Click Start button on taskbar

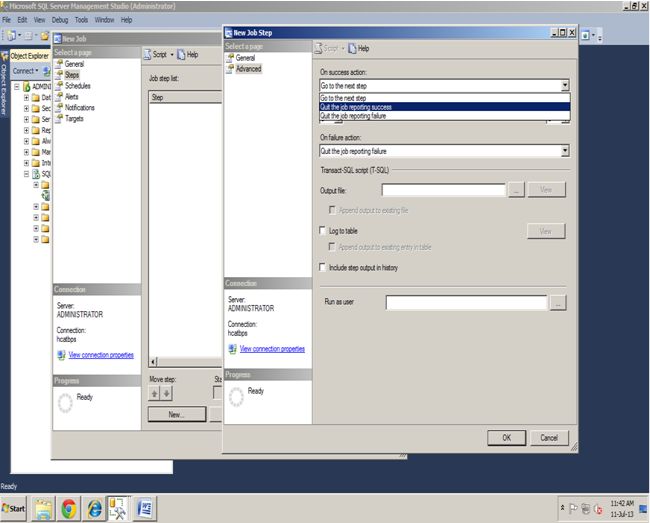click(14, 508)
